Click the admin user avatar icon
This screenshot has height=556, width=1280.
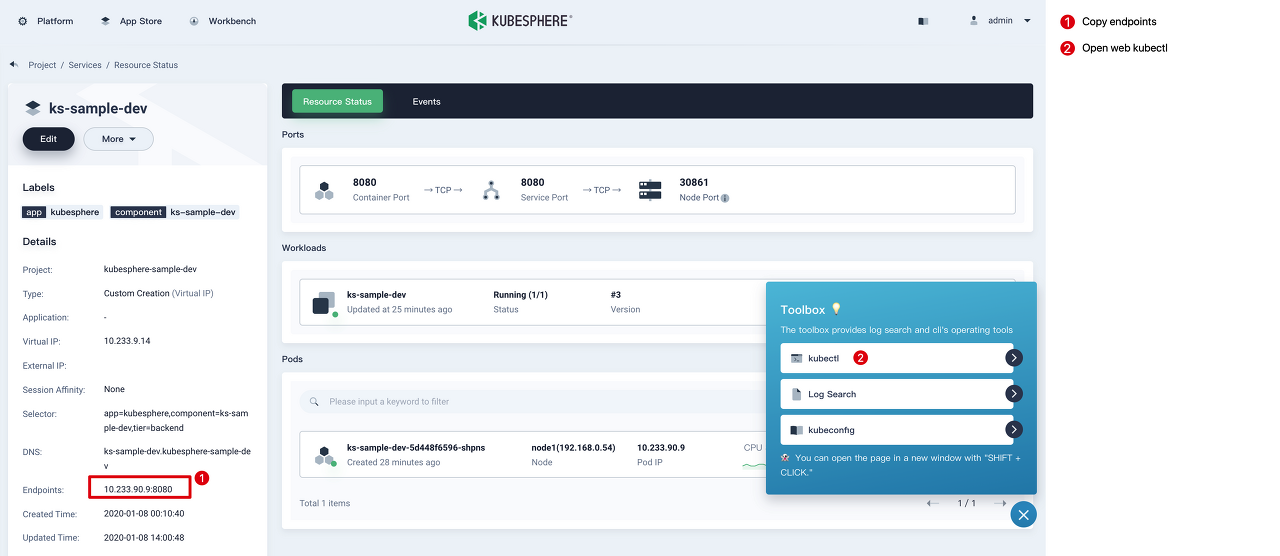point(974,20)
